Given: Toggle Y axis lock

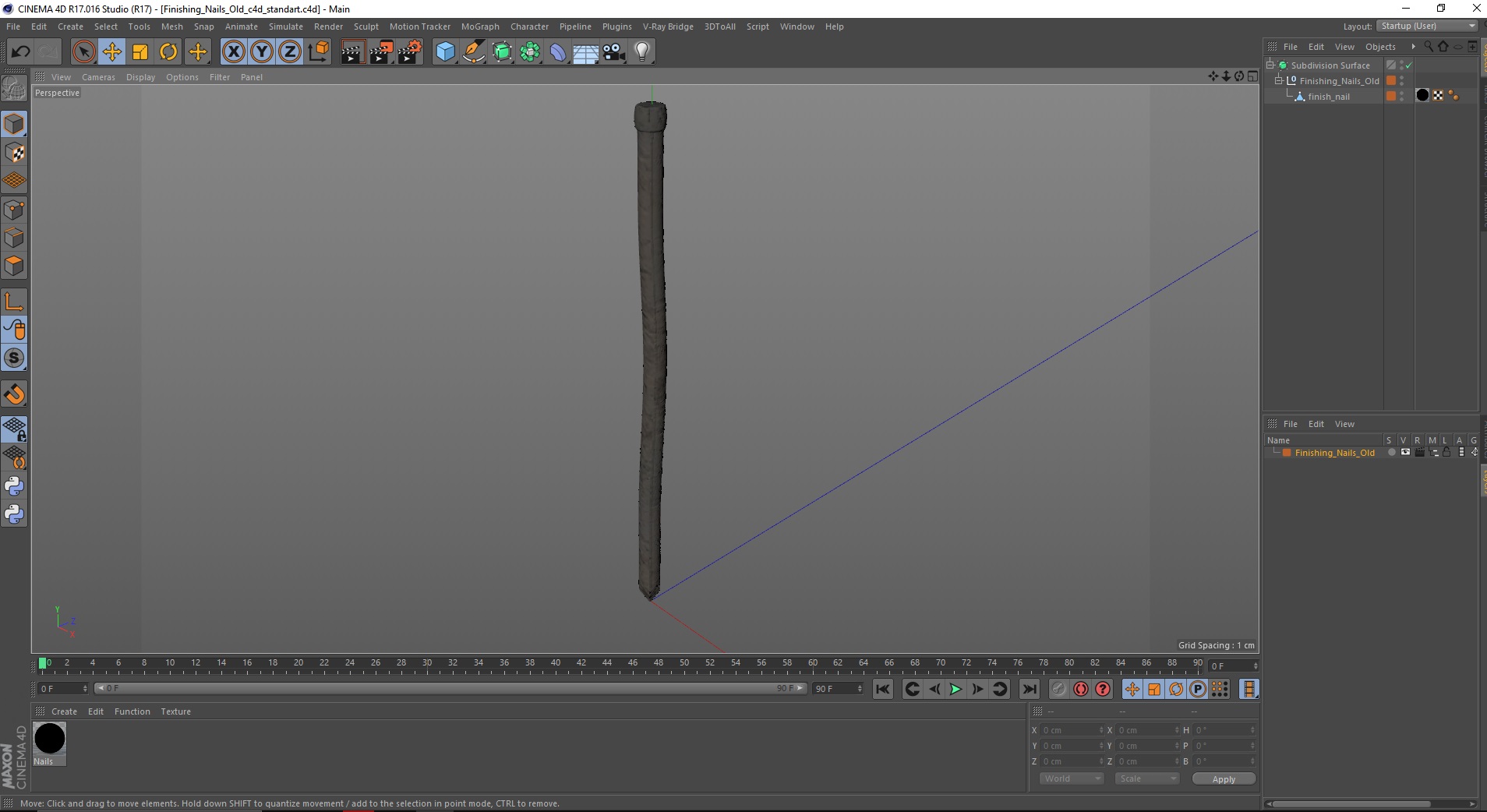Looking at the screenshot, I should 262,52.
